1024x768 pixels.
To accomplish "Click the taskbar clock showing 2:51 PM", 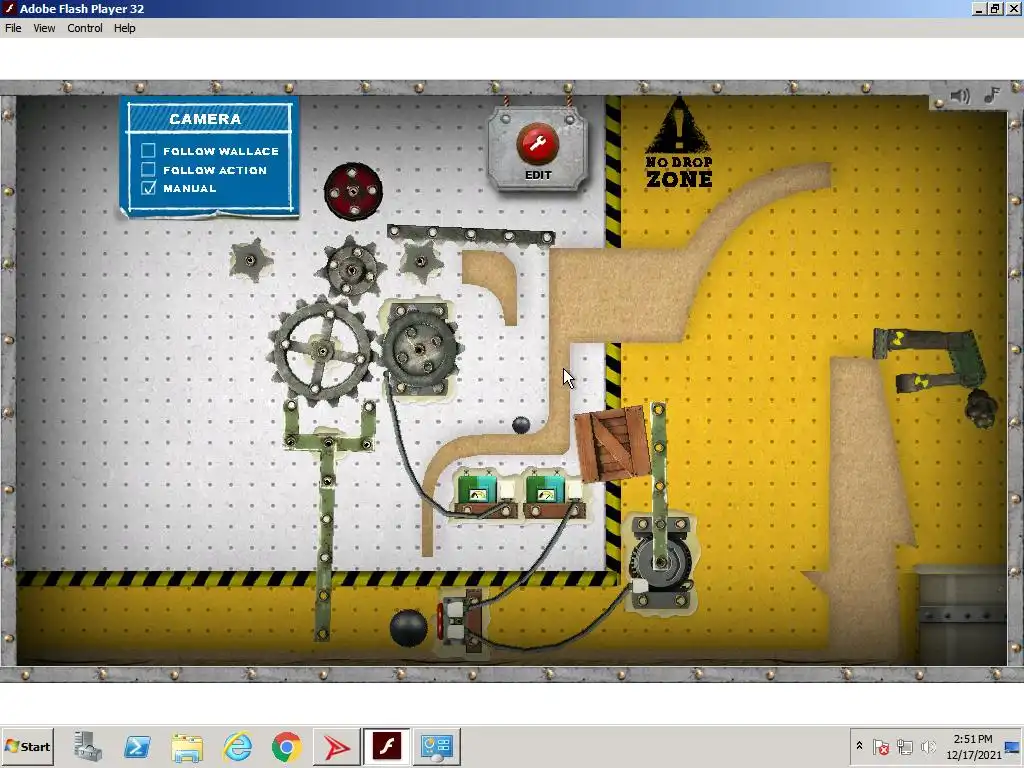I will (x=973, y=746).
